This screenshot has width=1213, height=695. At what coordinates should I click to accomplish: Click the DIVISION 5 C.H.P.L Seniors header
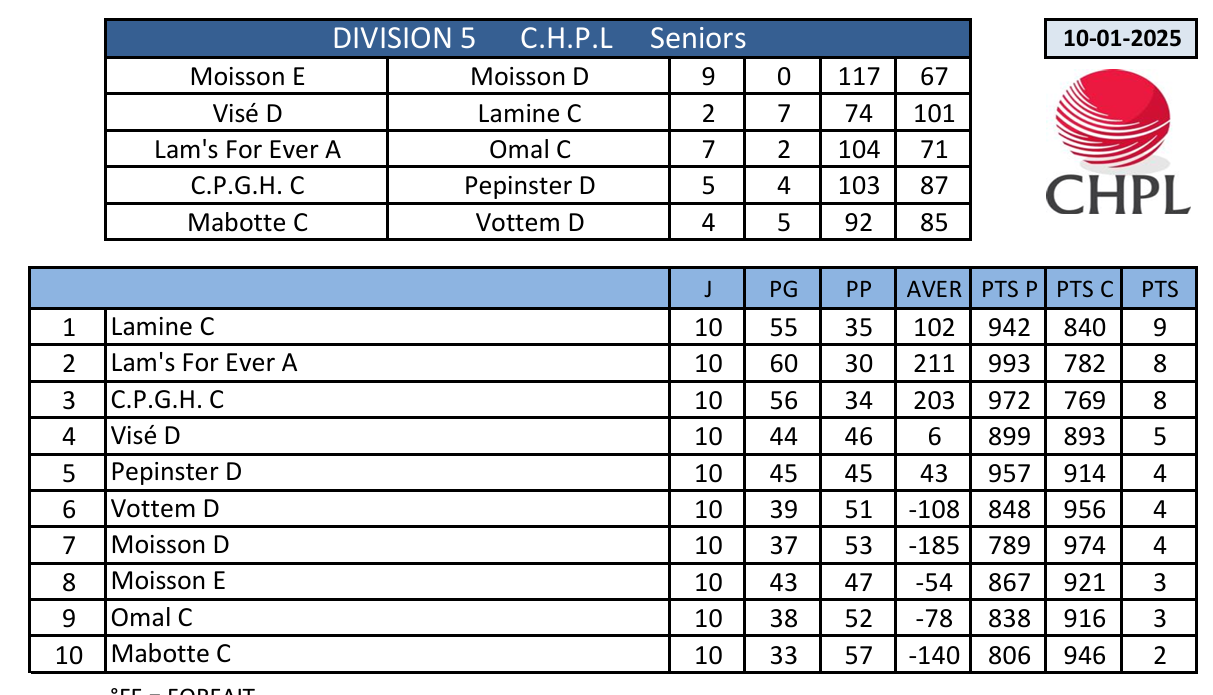(538, 39)
